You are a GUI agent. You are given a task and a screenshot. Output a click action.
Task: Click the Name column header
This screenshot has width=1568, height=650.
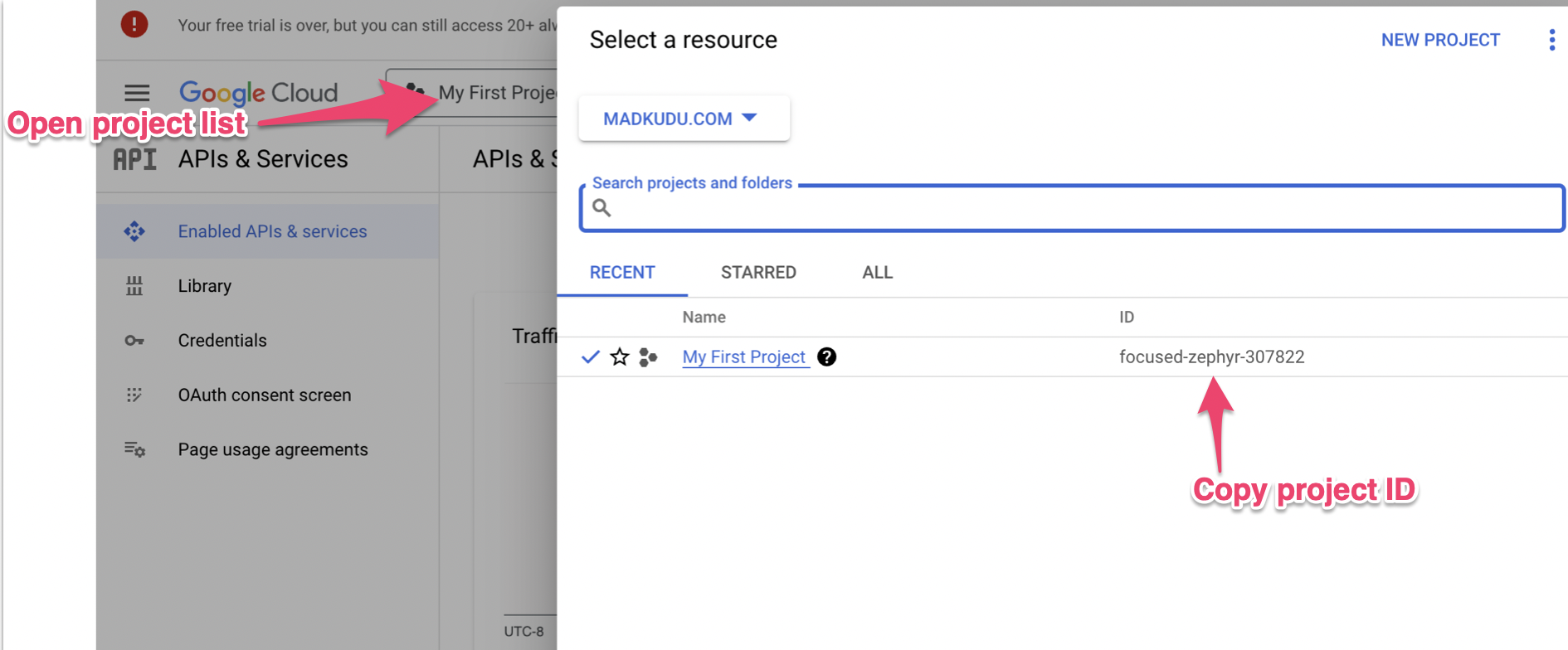tap(704, 317)
